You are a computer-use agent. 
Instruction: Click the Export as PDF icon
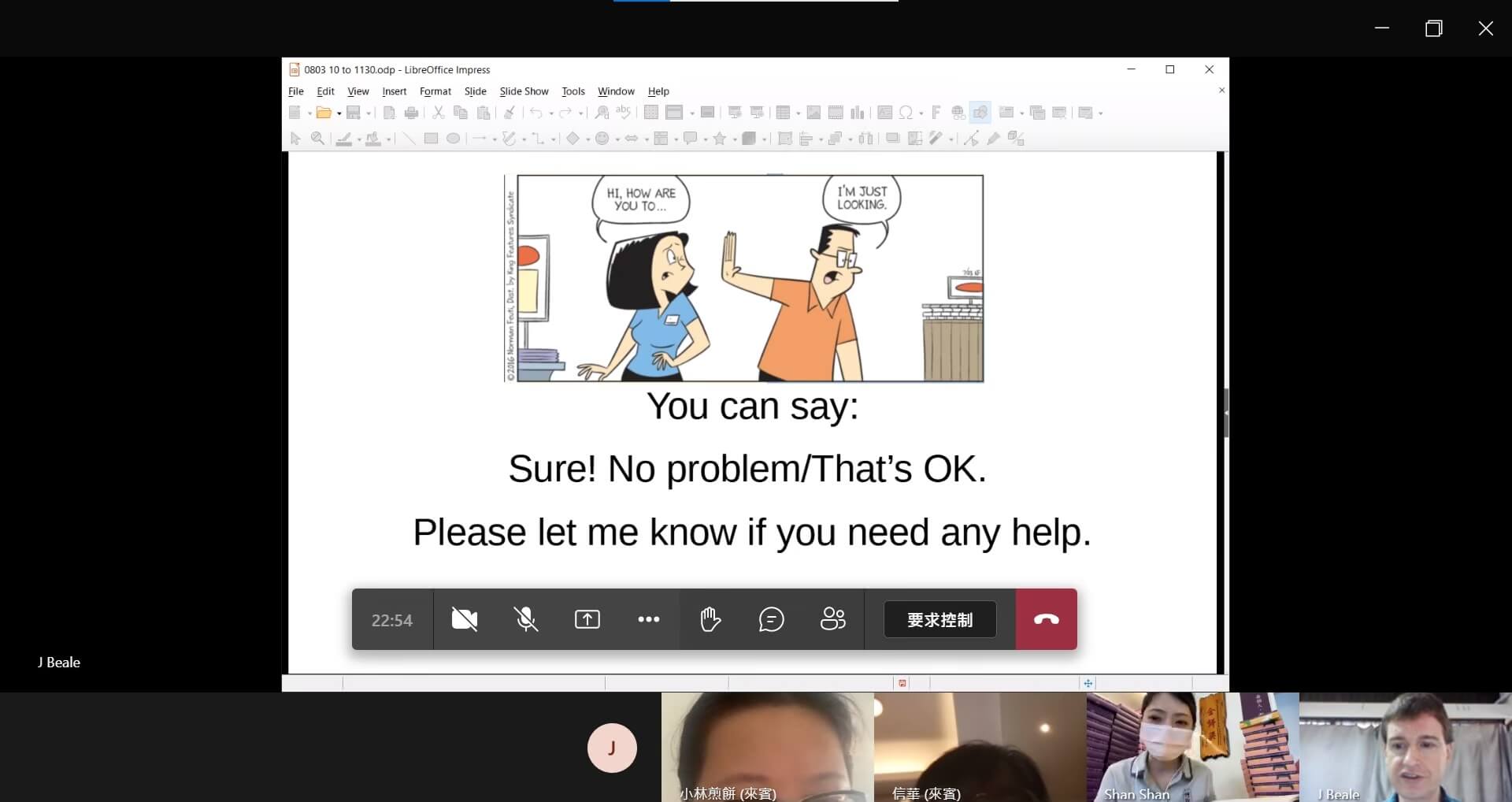coord(389,113)
